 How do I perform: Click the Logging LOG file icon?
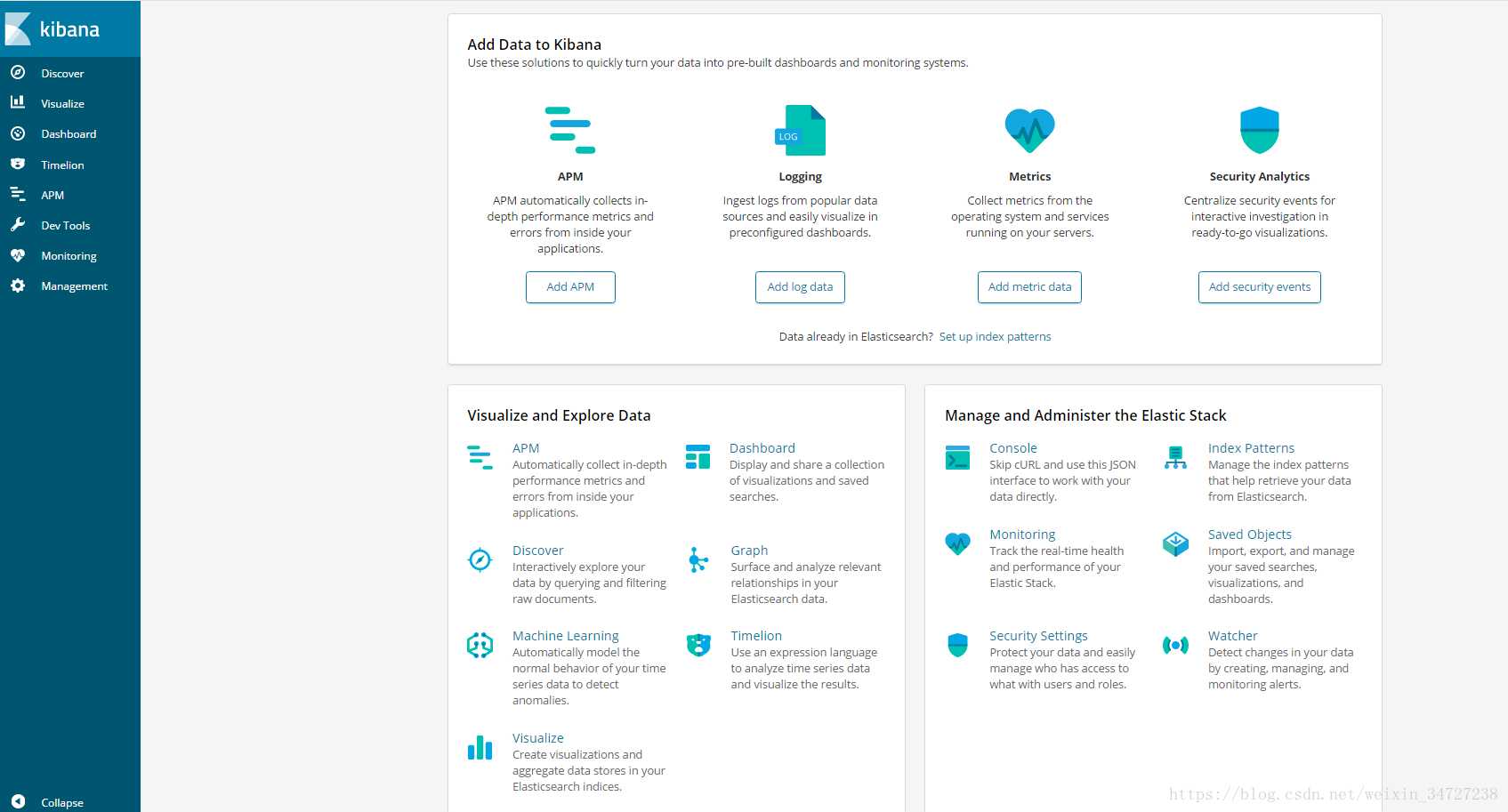800,131
